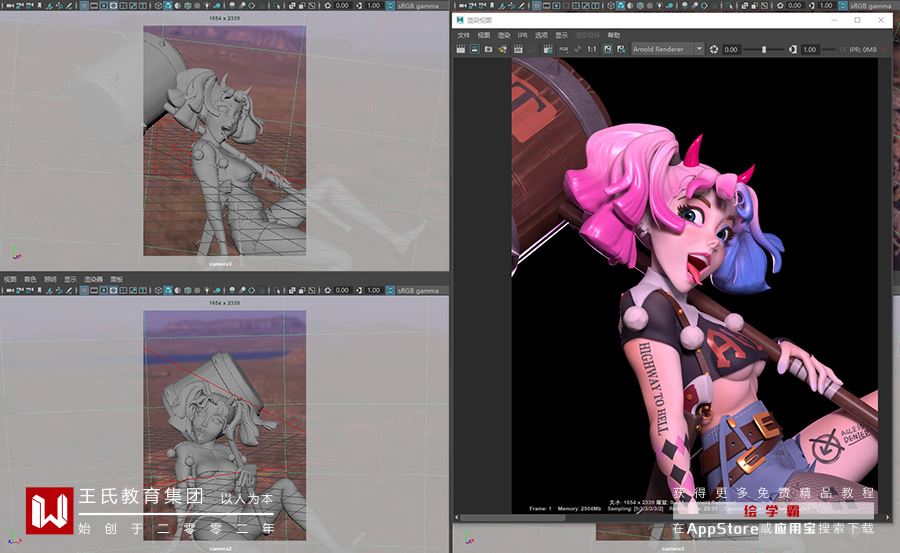
Task: Click the image plane icon in the bottom-left viewport
Action: coord(50,291)
